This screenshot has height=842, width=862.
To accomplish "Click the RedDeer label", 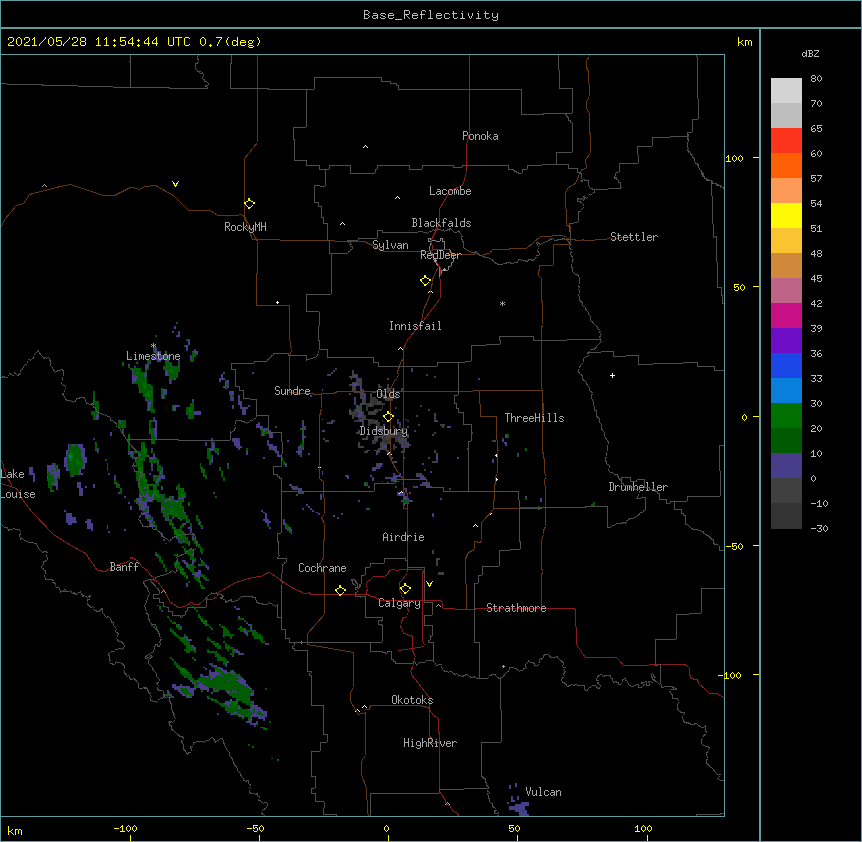I will pyautogui.click(x=440, y=255).
